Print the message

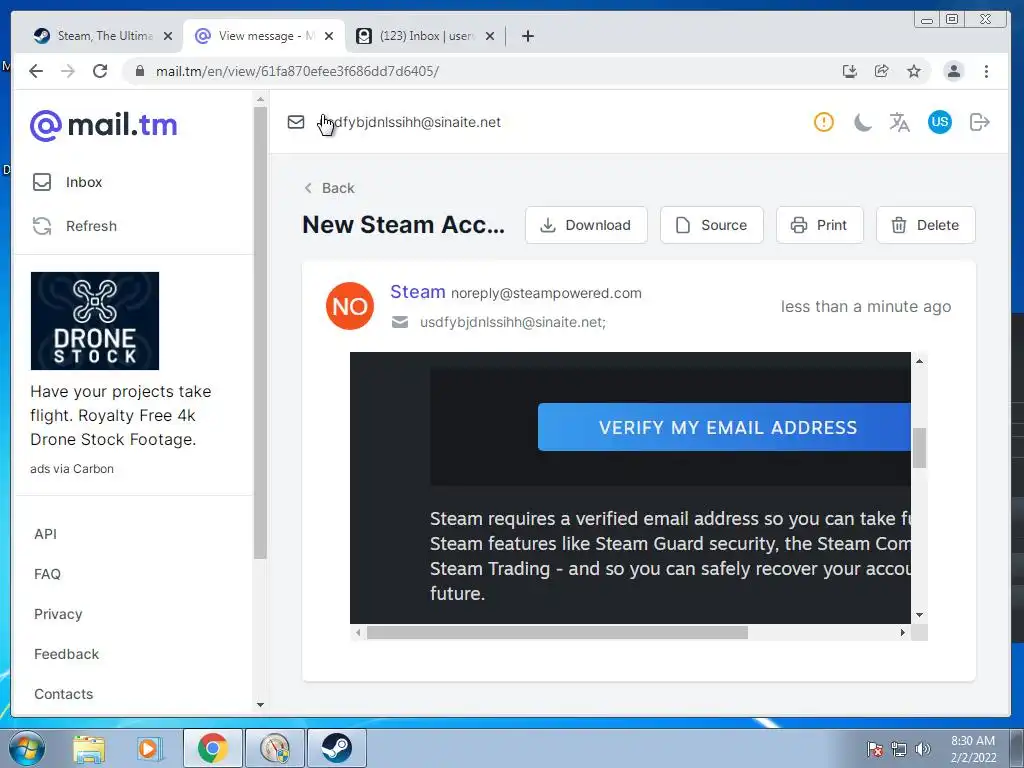coord(819,225)
